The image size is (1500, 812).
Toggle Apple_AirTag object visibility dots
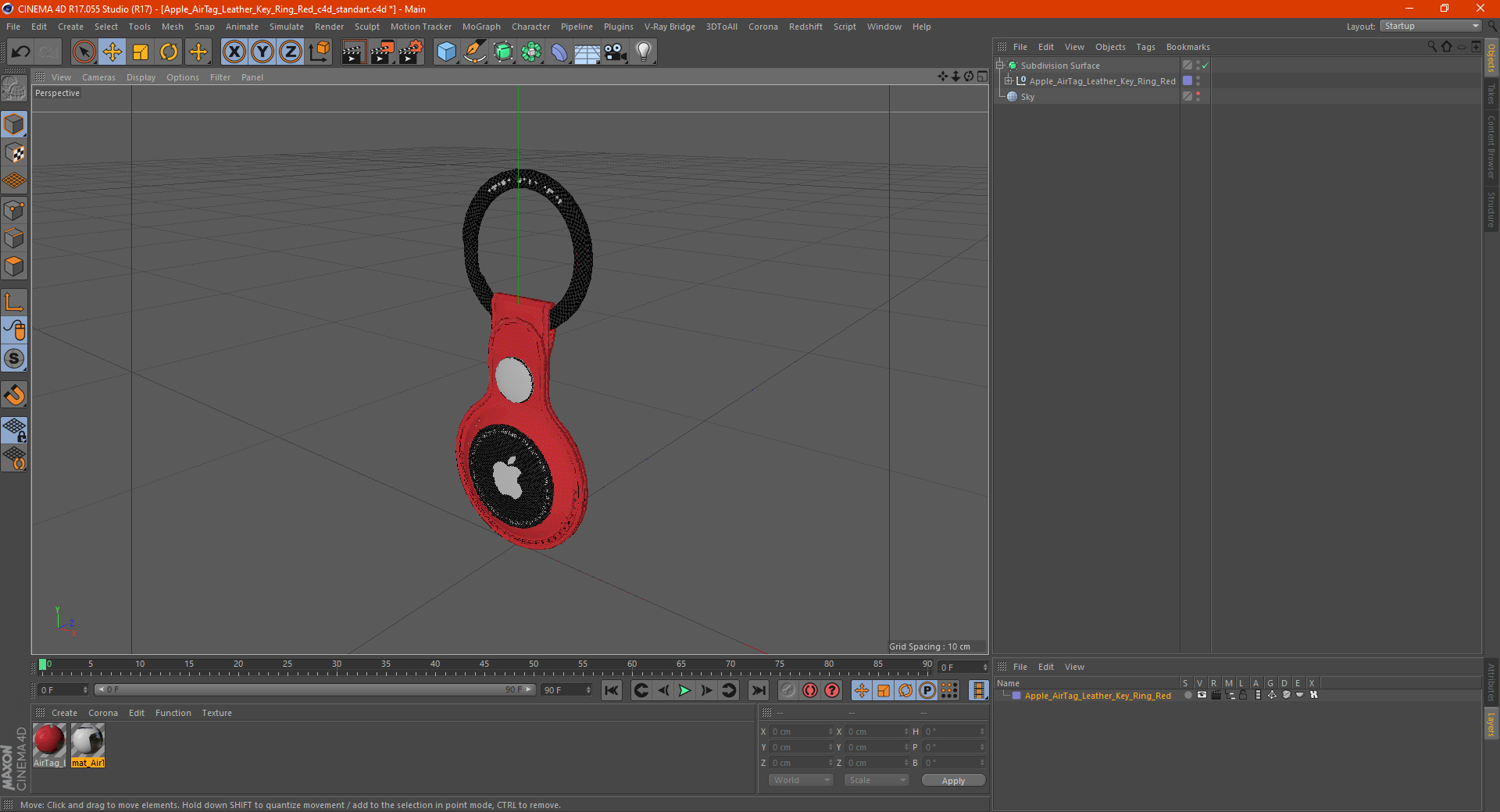(x=1198, y=81)
